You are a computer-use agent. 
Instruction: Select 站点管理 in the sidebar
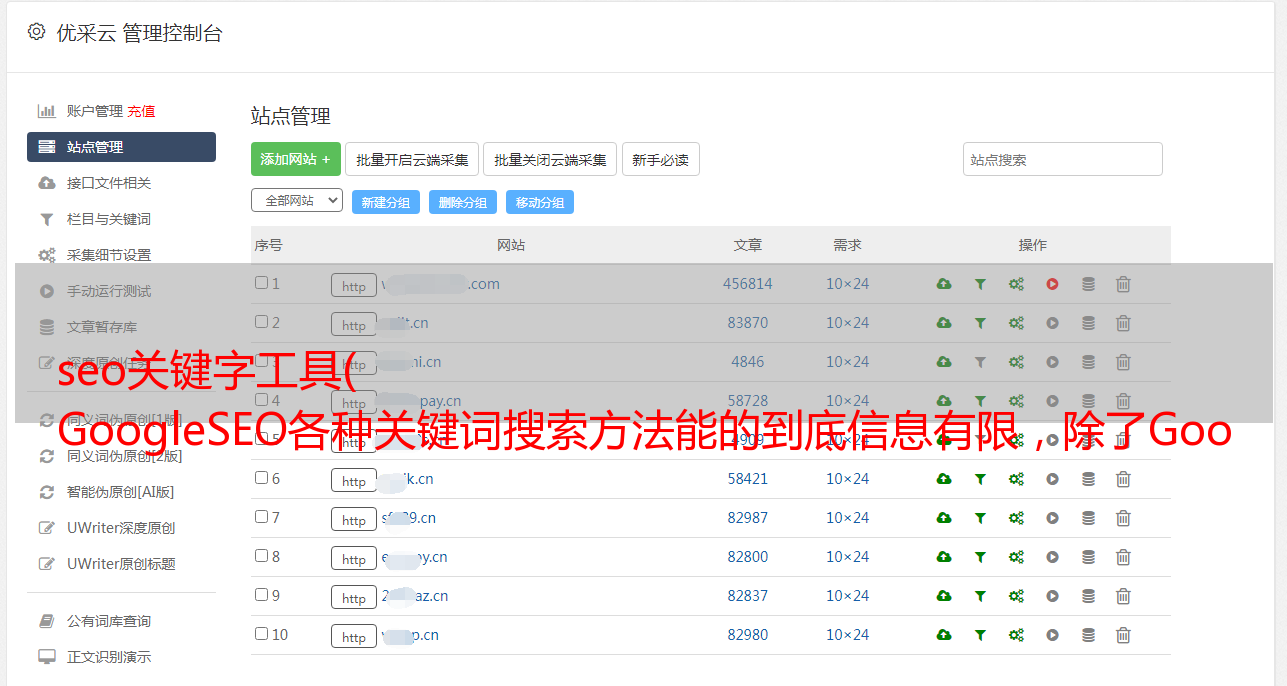121,147
